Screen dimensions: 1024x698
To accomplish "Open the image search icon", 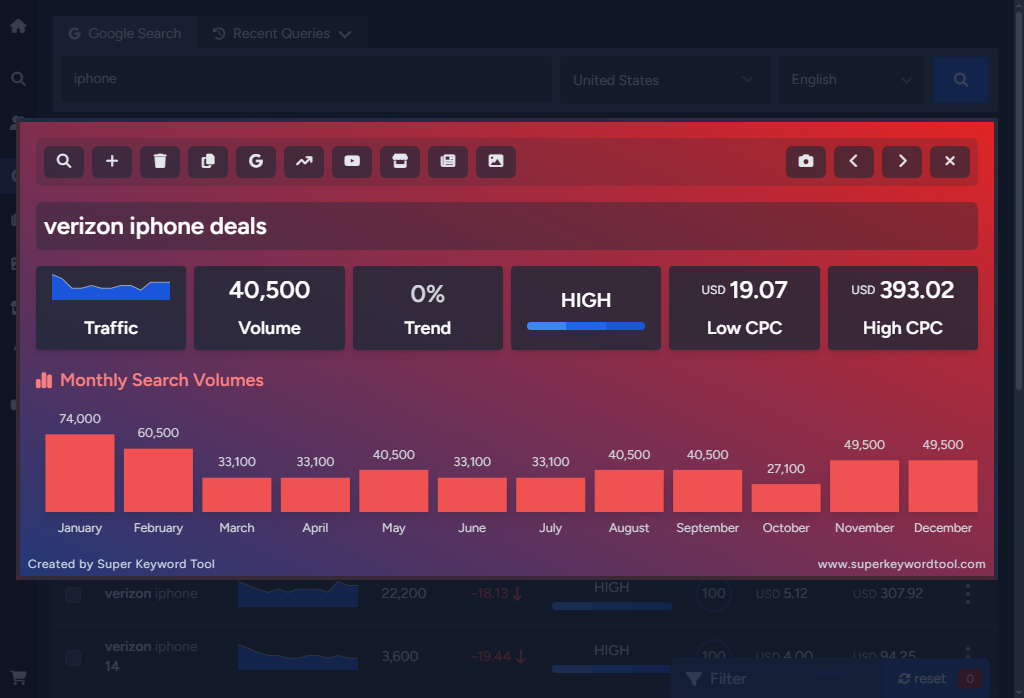I will [x=496, y=161].
